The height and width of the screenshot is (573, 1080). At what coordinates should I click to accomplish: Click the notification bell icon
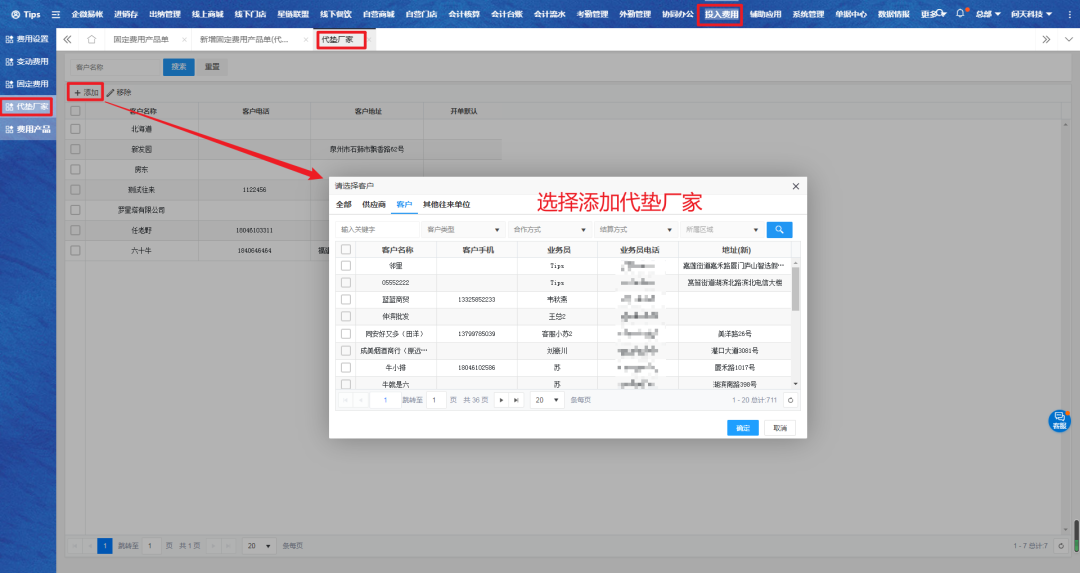[x=960, y=14]
